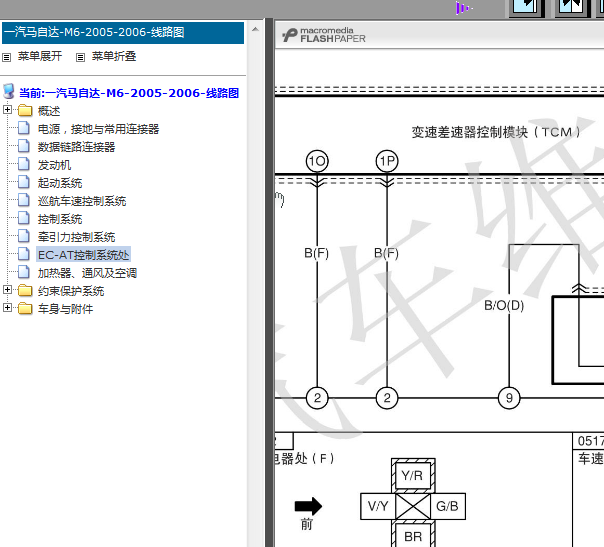This screenshot has height=547, width=604.
Task: Click page icon next to 发动机
Action: coord(24,164)
